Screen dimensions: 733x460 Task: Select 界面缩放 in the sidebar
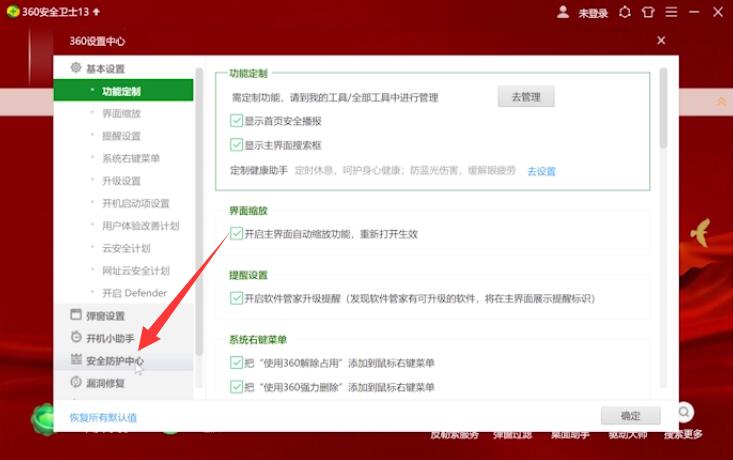coord(123,113)
